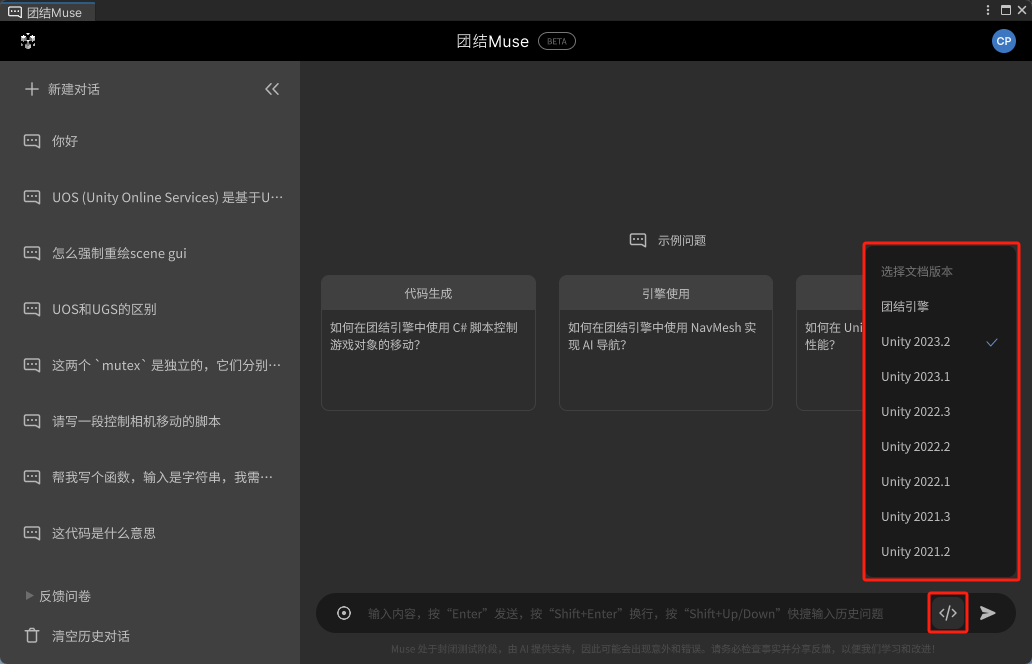Click the circular target icon in input bar
Viewport: 1032px width, 664px height.
coord(343,613)
